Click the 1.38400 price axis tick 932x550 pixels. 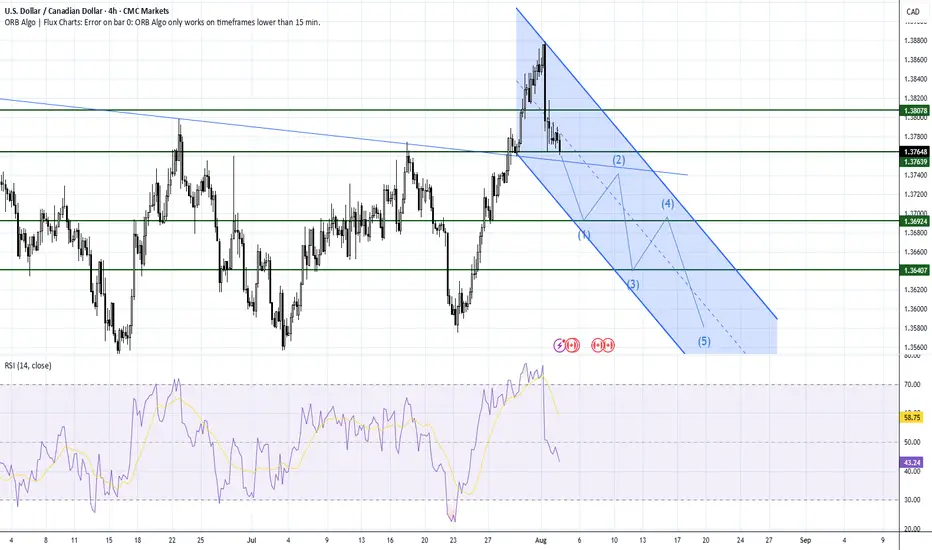click(915, 78)
